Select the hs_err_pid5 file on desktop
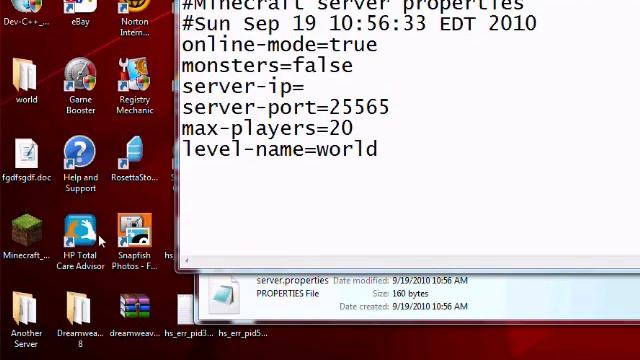This screenshot has width=640, height=360. (242, 333)
